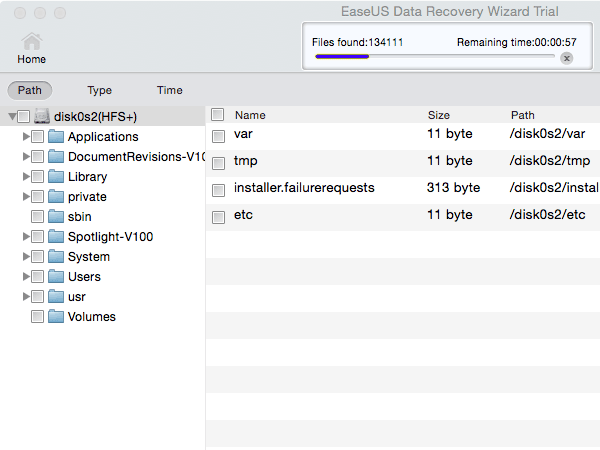Tick the Users folder checkbox
This screenshot has height=450, width=600.
(x=37, y=276)
